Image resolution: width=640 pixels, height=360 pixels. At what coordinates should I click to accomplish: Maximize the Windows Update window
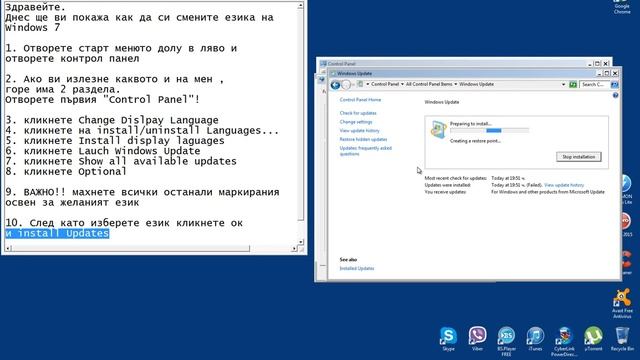point(607,73)
